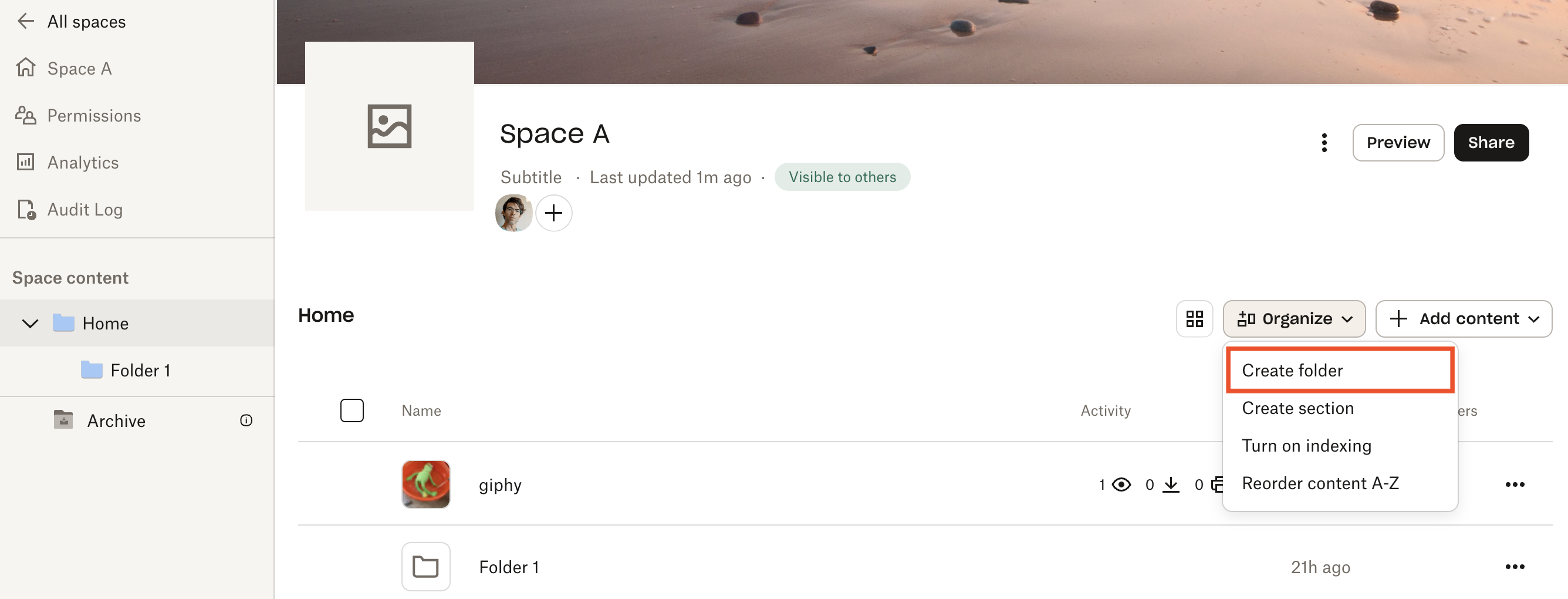Screen dimensions: 1568x599
Task: Open the Space A three-dot menu
Action: [x=1324, y=143]
